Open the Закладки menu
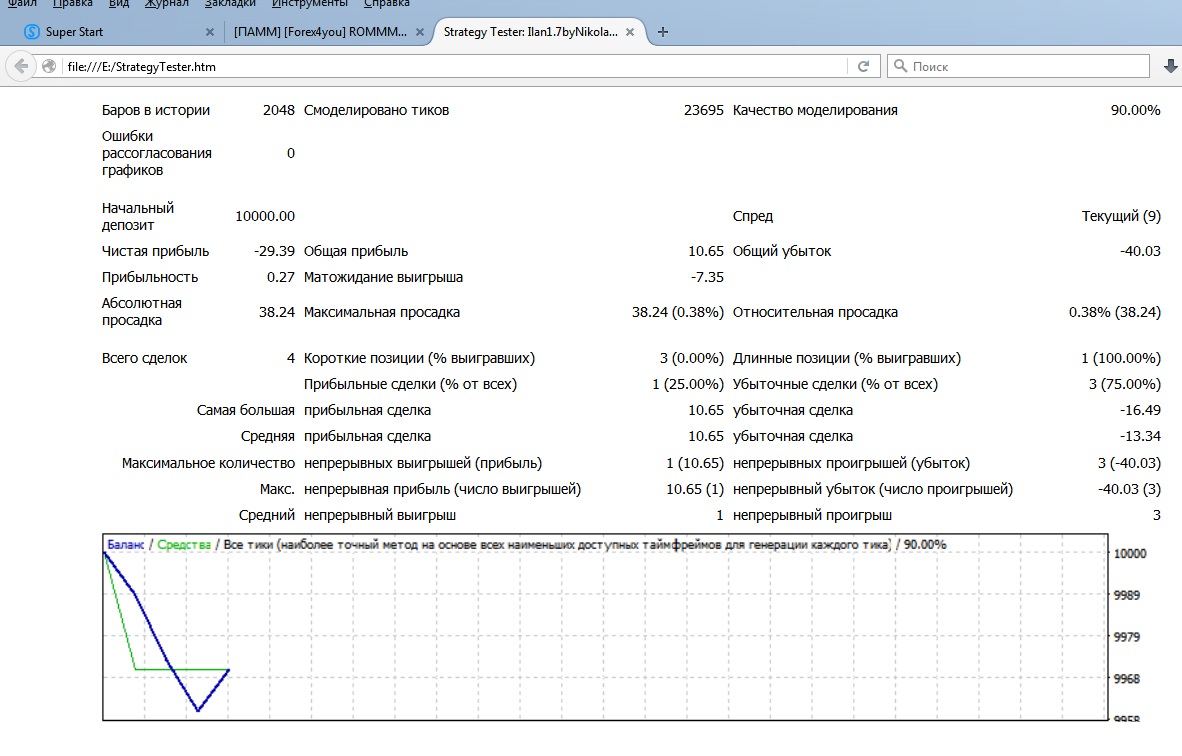This screenshot has height=756, width=1182. click(230, 4)
